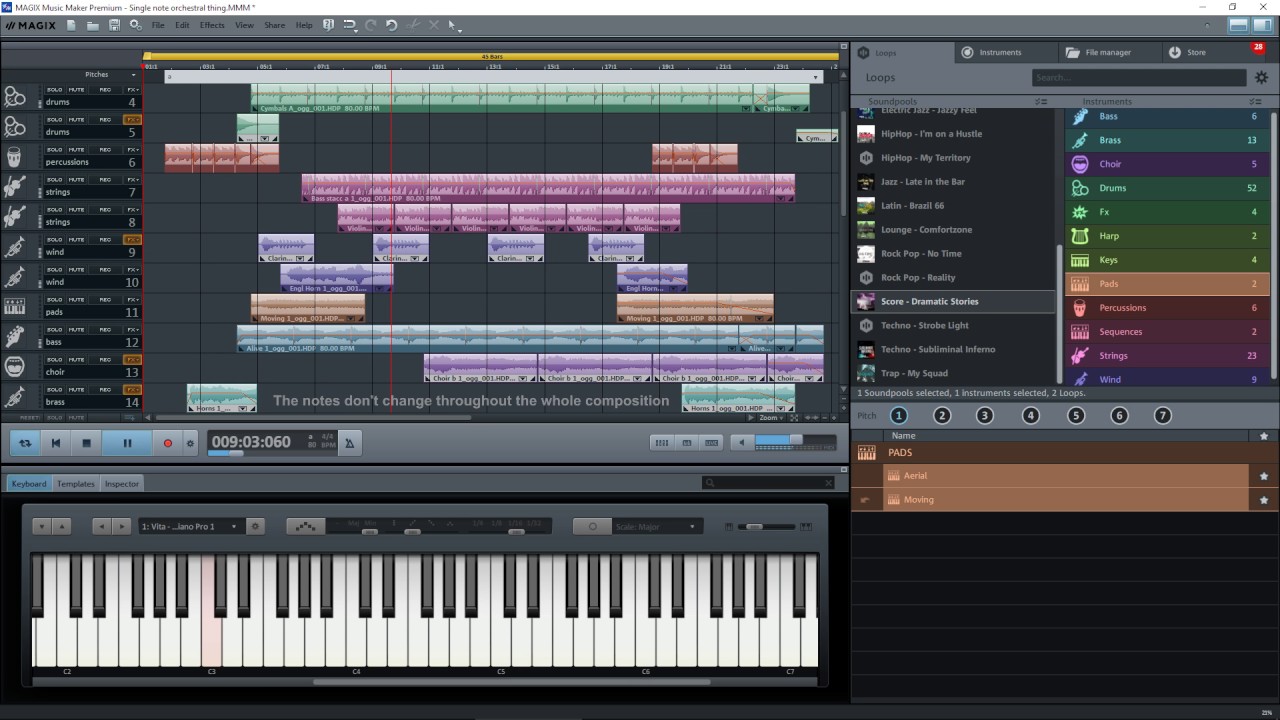Create a new project with the document icon
The height and width of the screenshot is (720, 1280).
coord(71,25)
